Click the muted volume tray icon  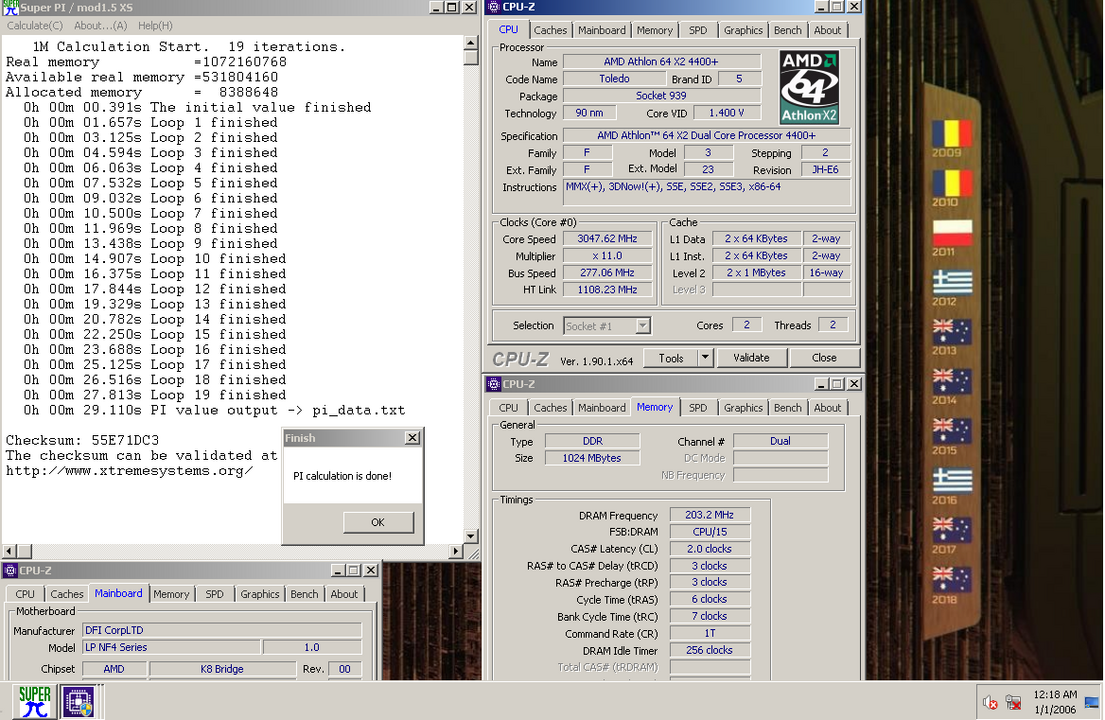[x=989, y=702]
